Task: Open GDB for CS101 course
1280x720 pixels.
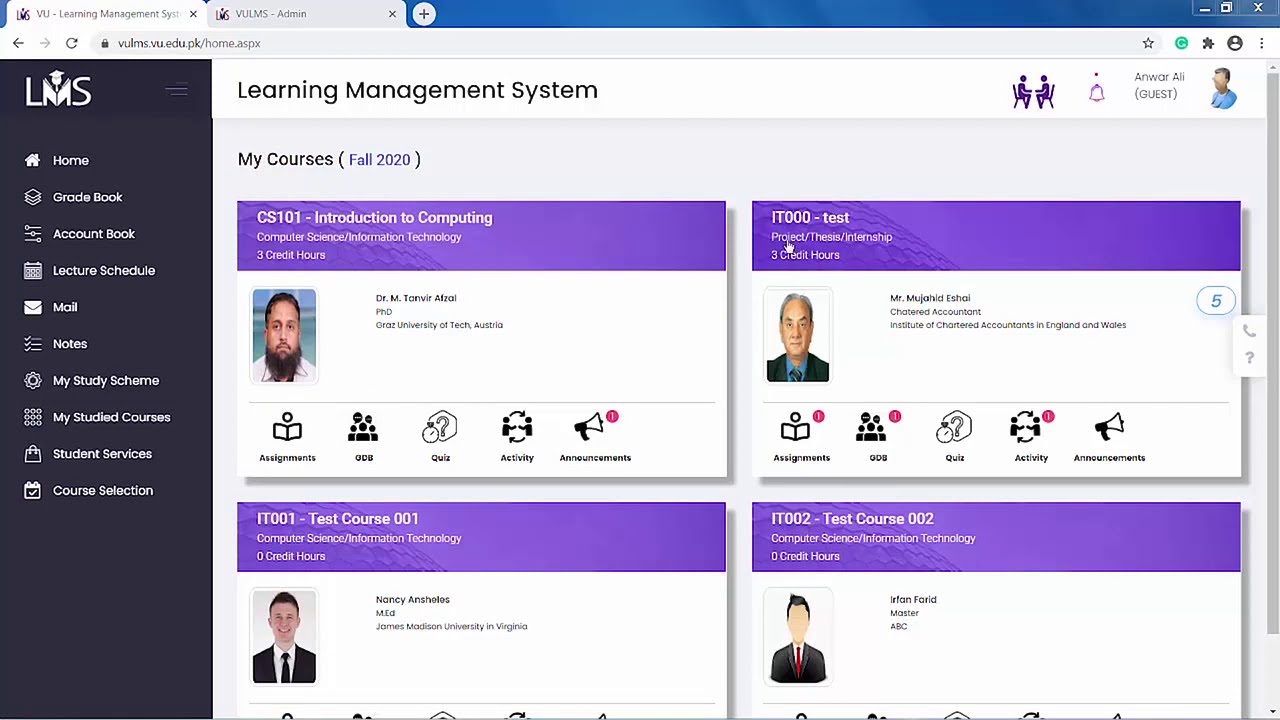Action: coord(363,437)
